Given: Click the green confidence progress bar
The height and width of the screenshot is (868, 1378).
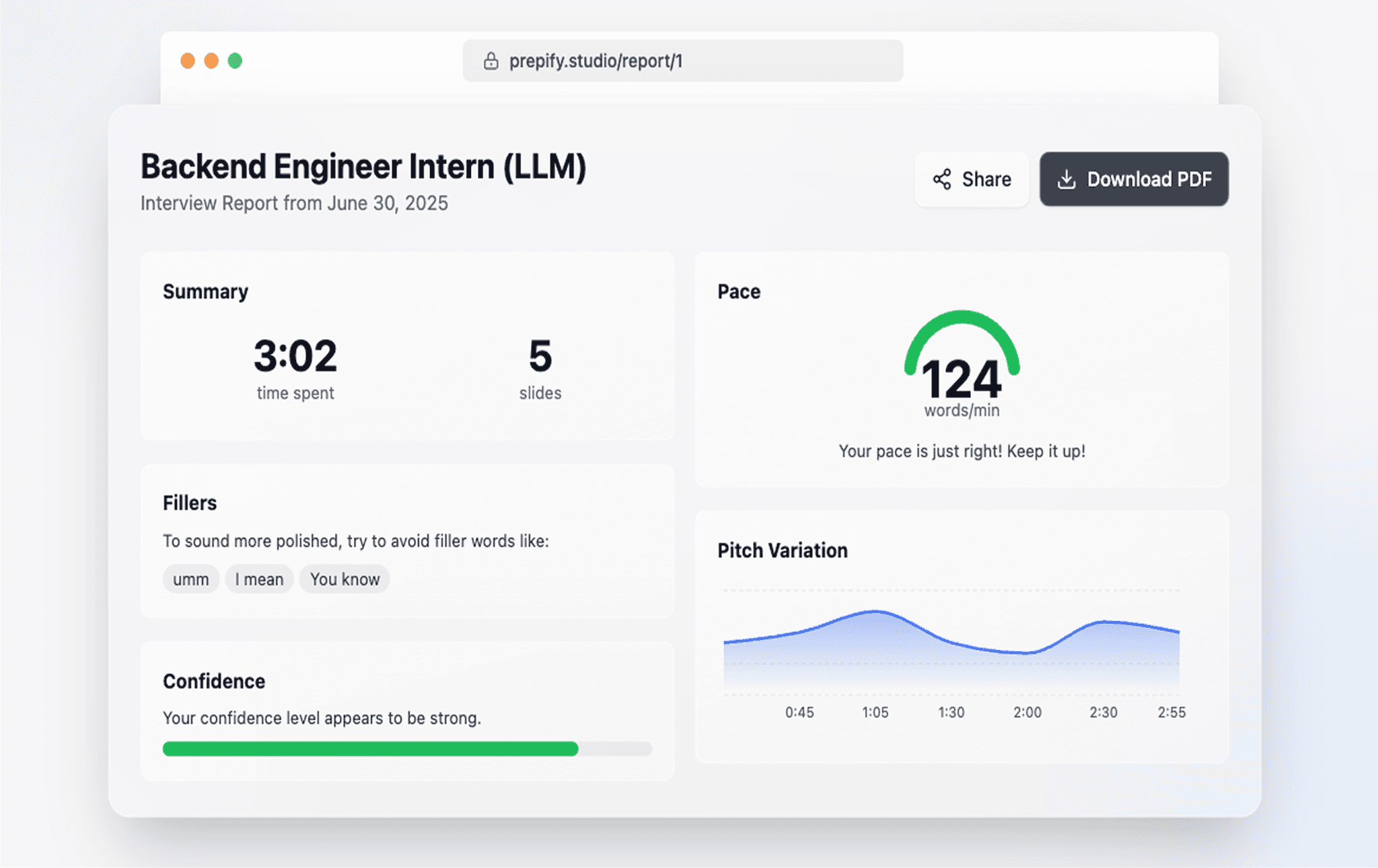Looking at the screenshot, I should click(x=370, y=748).
